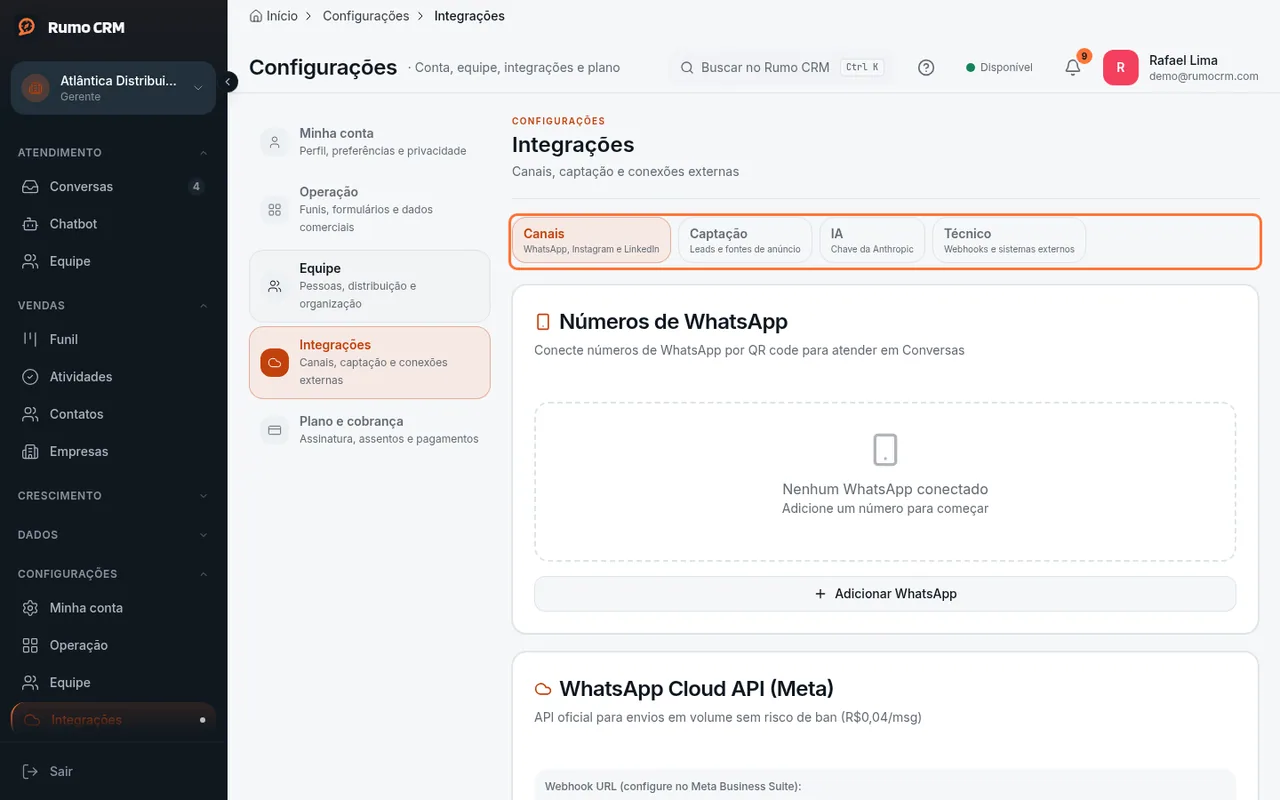This screenshot has width=1280, height=800.
Task: Open Equipe under ATENDIMENTO in sidebar
Action: (x=113, y=261)
